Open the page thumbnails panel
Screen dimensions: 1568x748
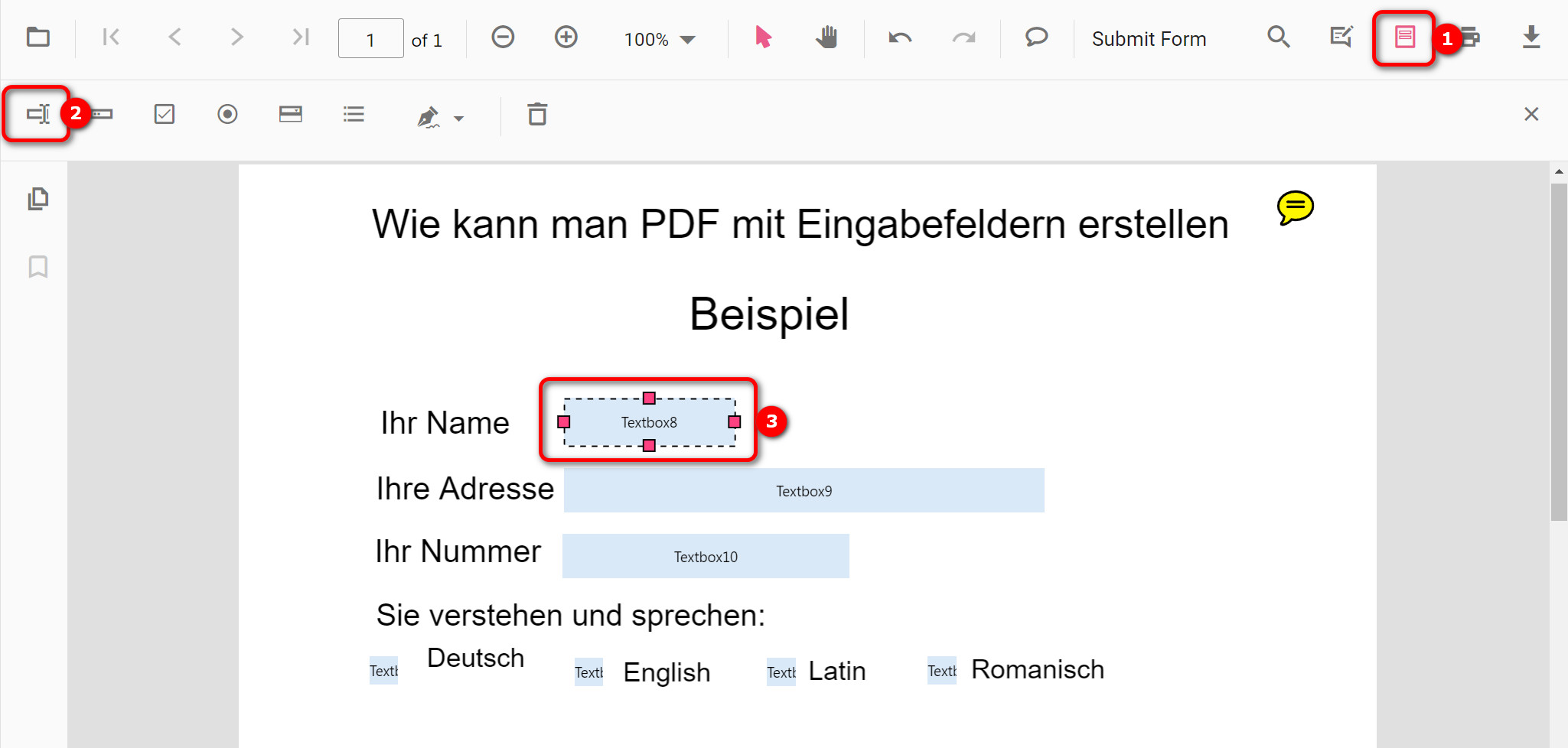tap(38, 199)
